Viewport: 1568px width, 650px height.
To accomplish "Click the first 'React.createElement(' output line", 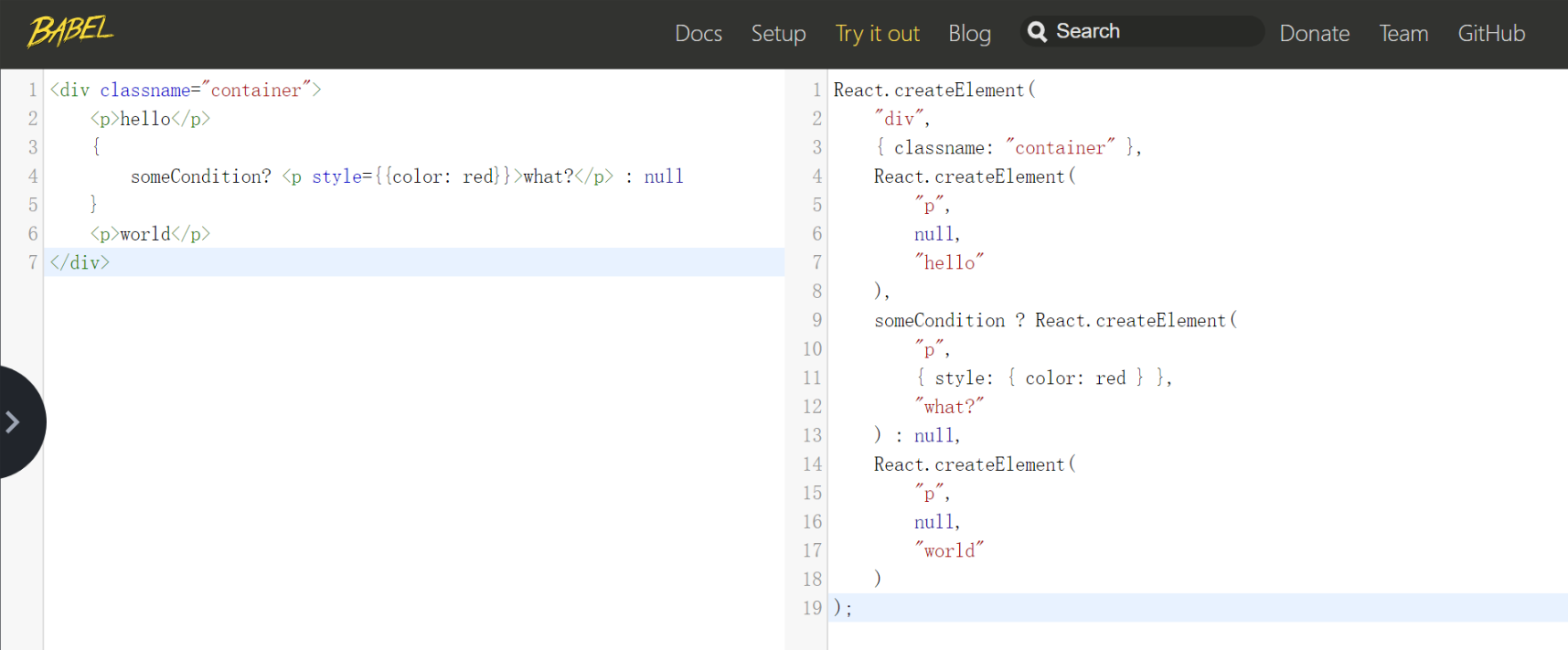I will [x=934, y=90].
